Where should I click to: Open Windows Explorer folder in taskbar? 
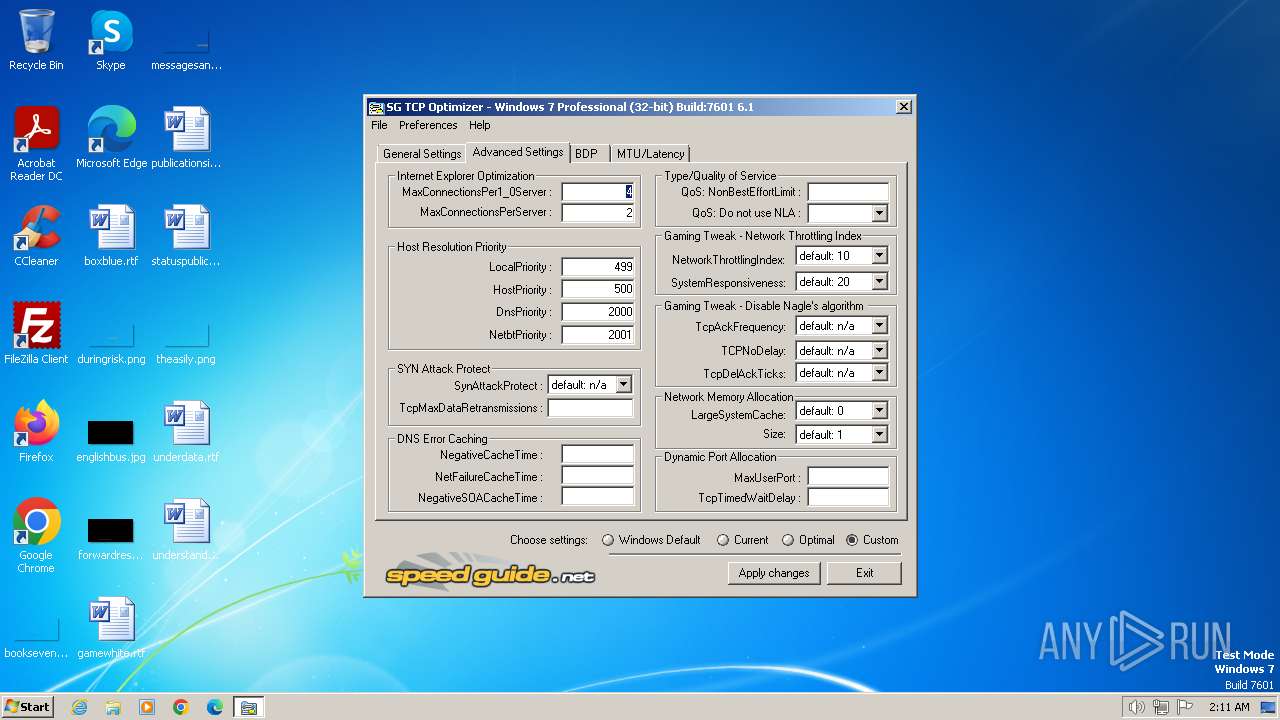click(113, 707)
